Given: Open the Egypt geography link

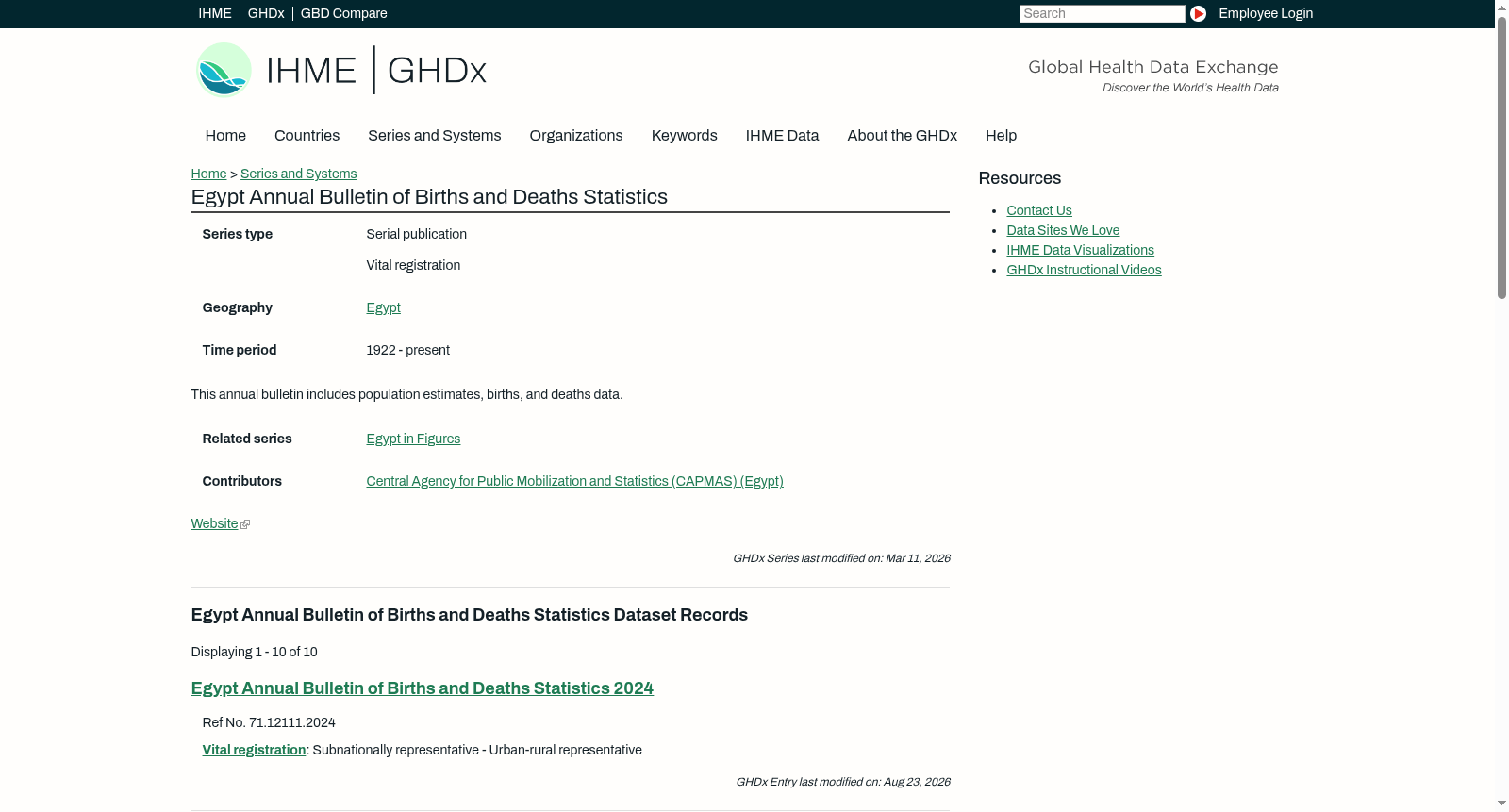Looking at the screenshot, I should coord(383,307).
